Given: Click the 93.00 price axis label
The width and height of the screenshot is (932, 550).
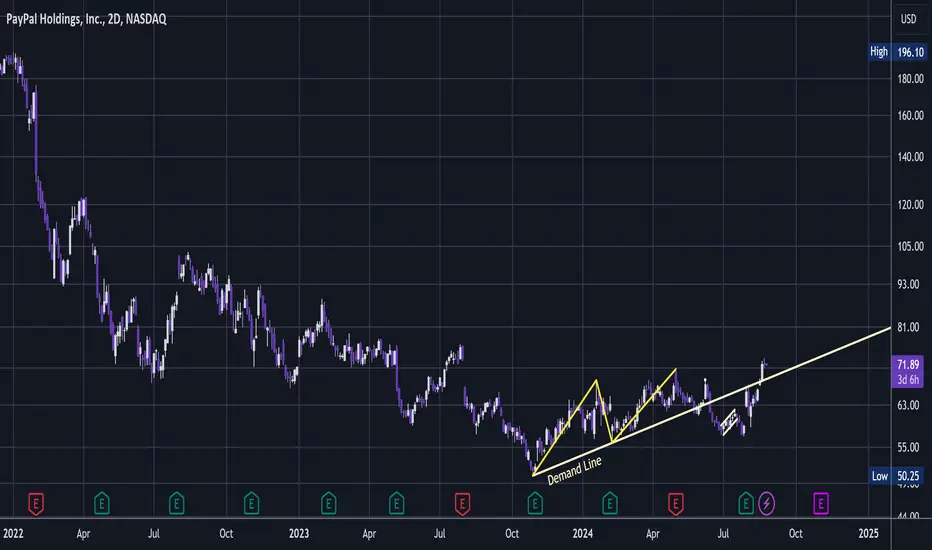Looking at the screenshot, I should click(x=908, y=284).
